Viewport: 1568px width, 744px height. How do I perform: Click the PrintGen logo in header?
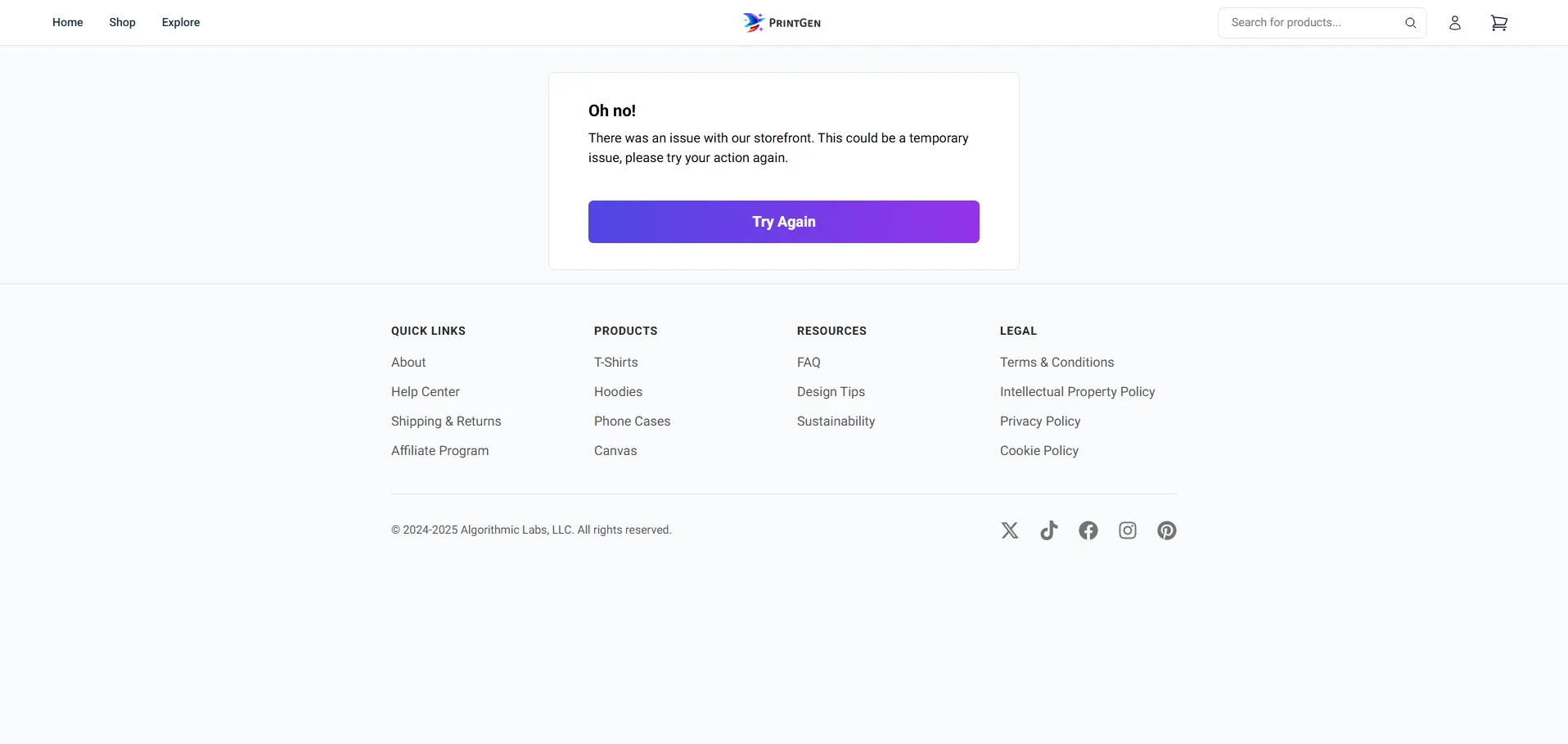coord(782,23)
